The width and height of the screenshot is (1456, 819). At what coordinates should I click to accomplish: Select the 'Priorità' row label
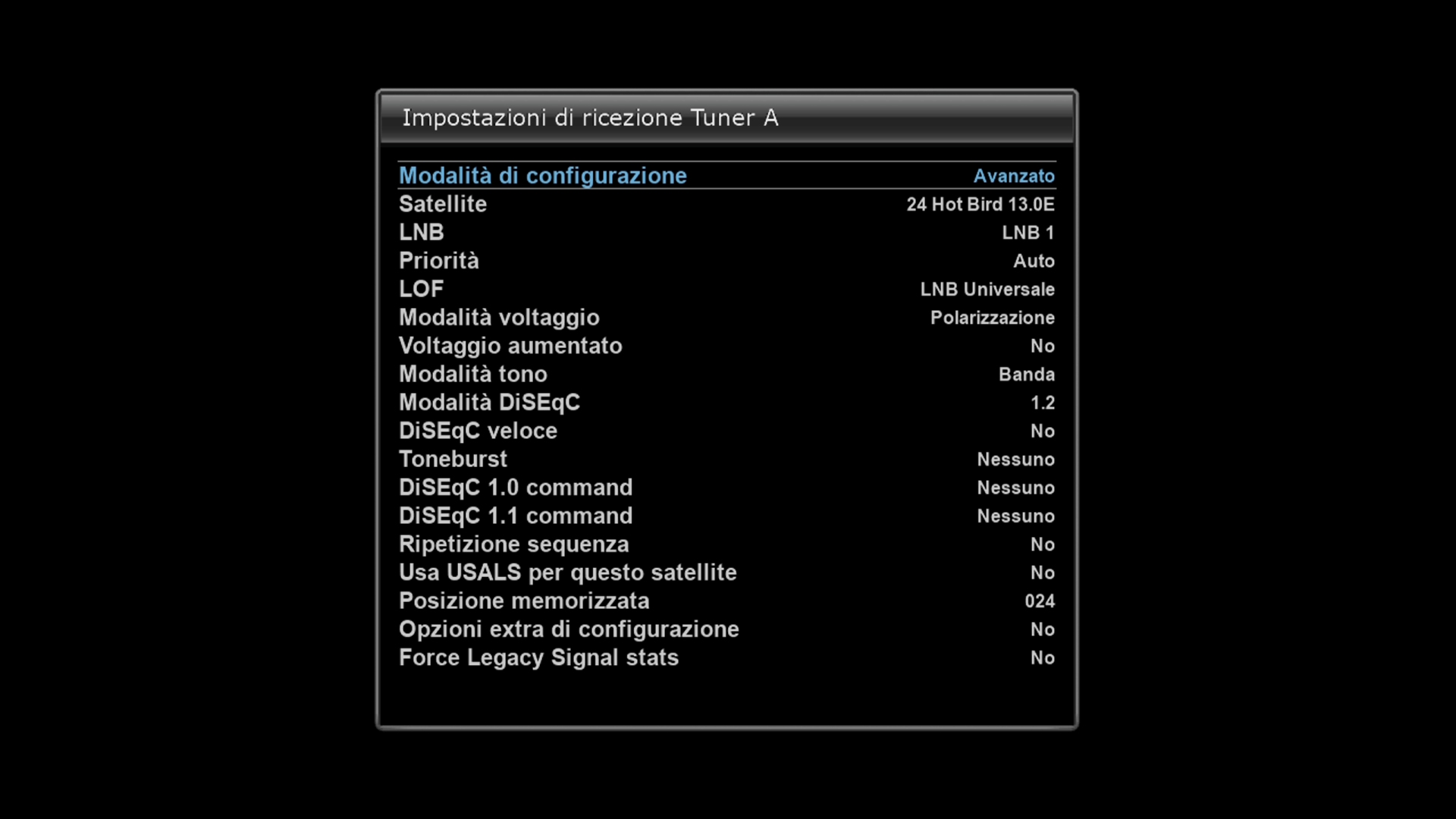coord(439,261)
